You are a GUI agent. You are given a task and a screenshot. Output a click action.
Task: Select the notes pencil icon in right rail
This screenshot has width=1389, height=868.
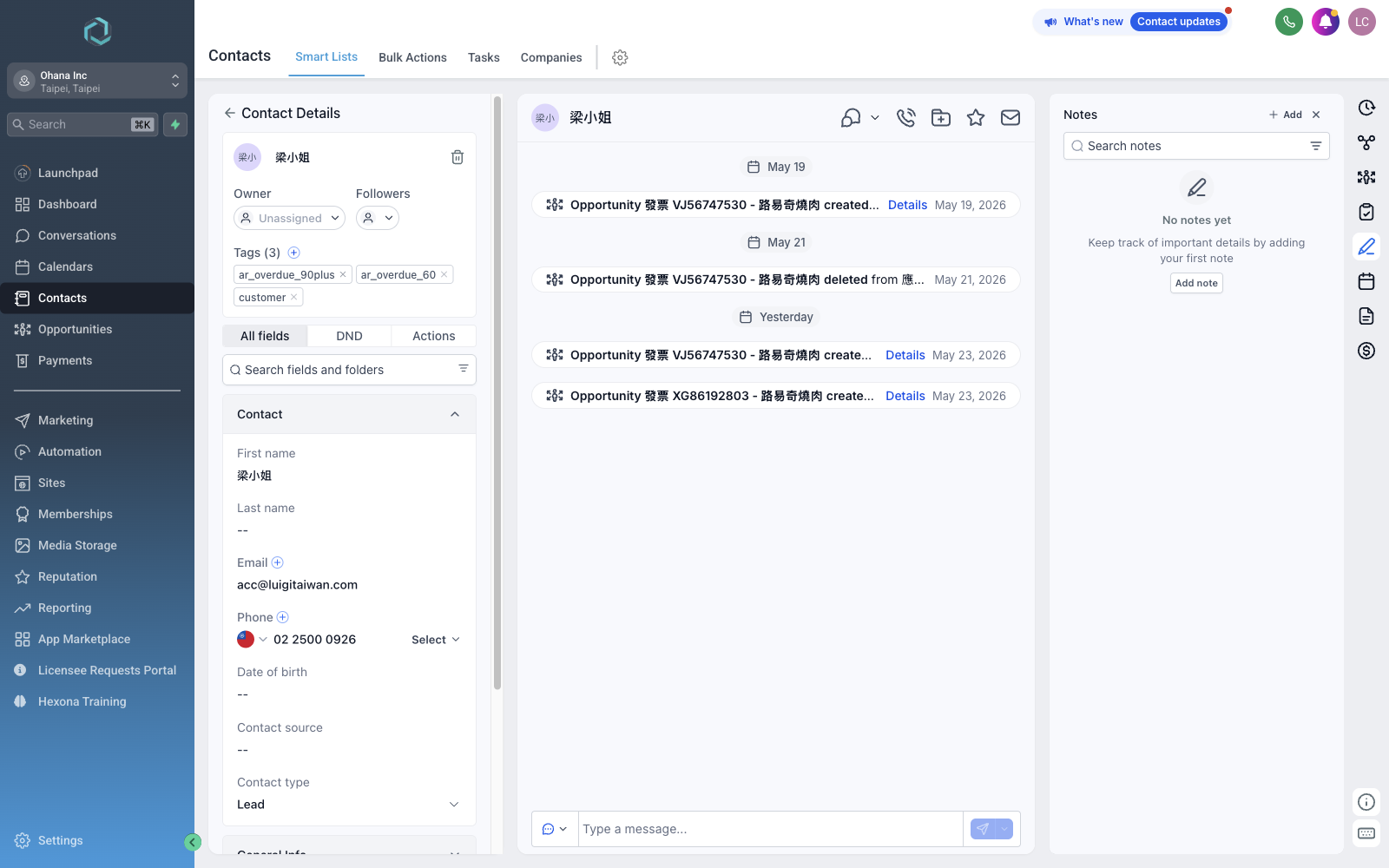[x=1366, y=247]
